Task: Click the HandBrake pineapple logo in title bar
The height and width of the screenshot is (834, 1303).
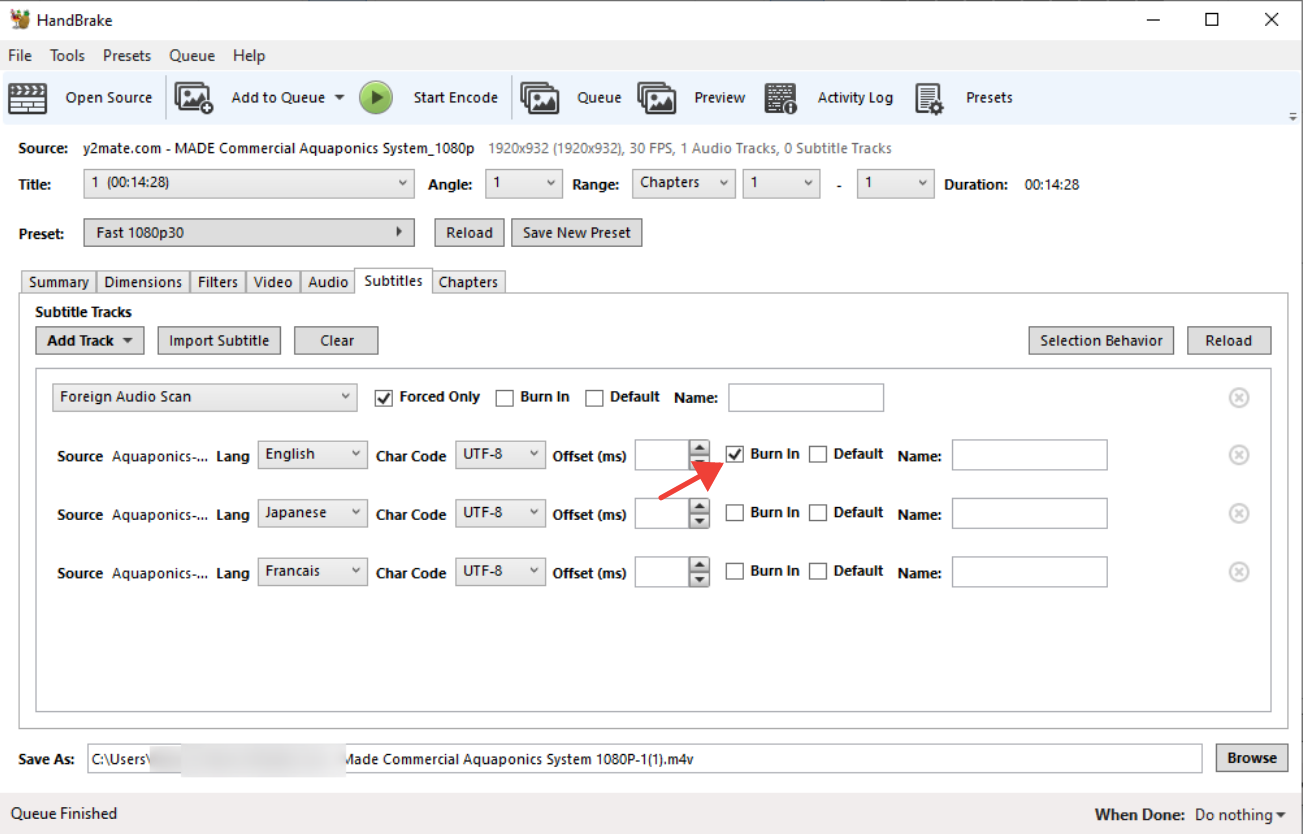Action: [x=19, y=19]
